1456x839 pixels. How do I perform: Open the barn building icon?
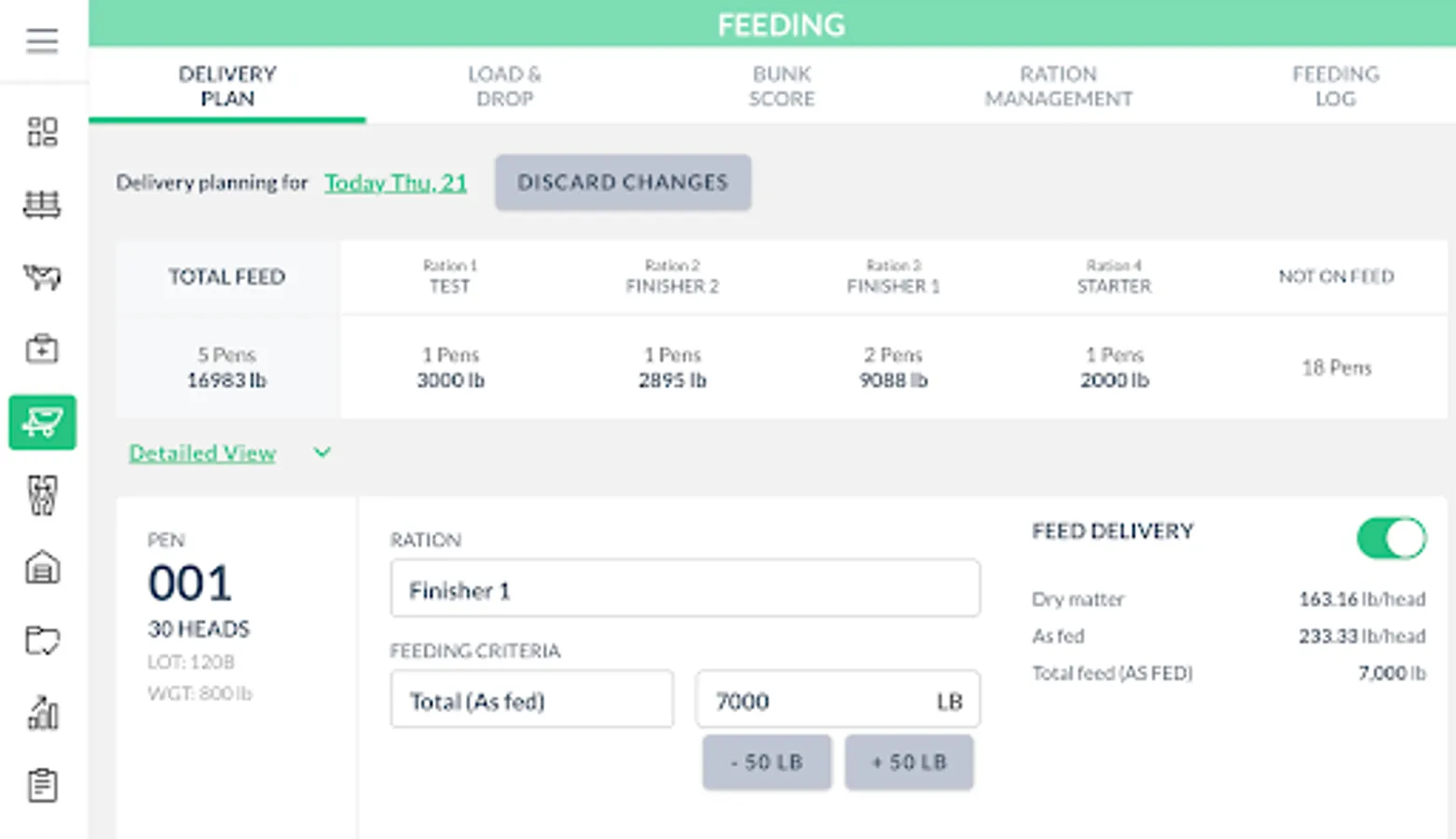(x=42, y=568)
